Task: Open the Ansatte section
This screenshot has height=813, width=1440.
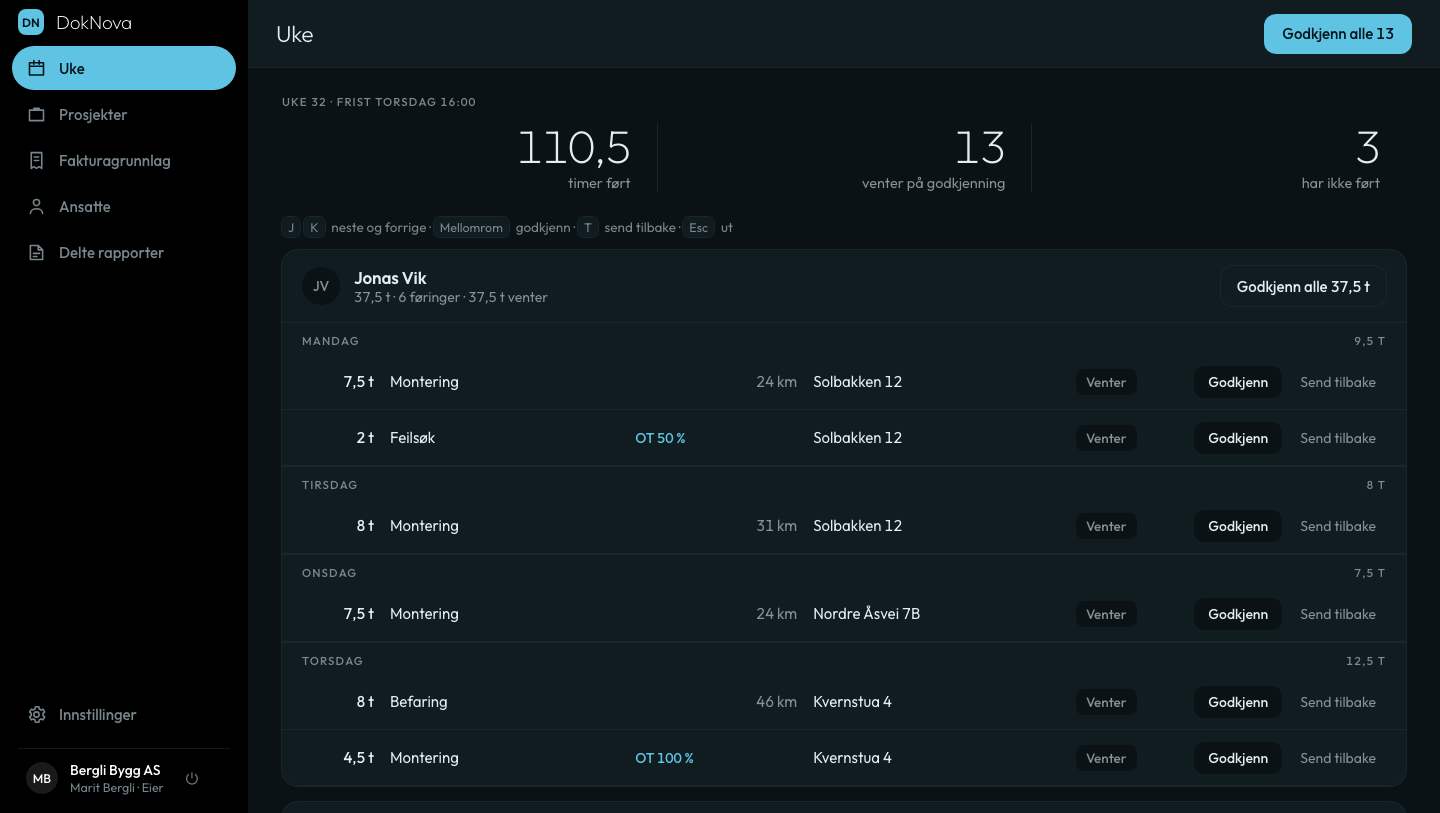Action: pyautogui.click(x=124, y=206)
